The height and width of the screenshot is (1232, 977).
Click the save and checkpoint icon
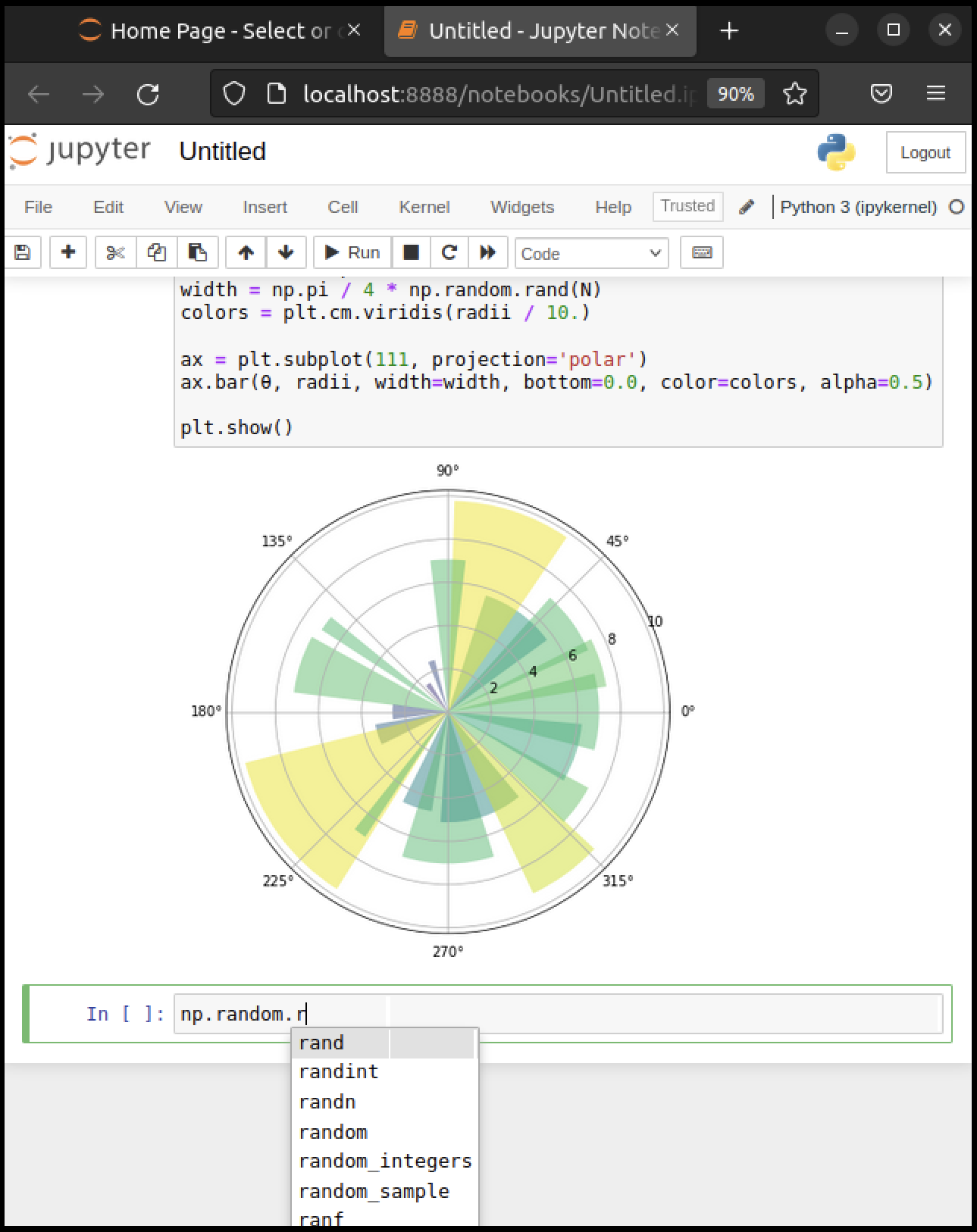coord(23,252)
